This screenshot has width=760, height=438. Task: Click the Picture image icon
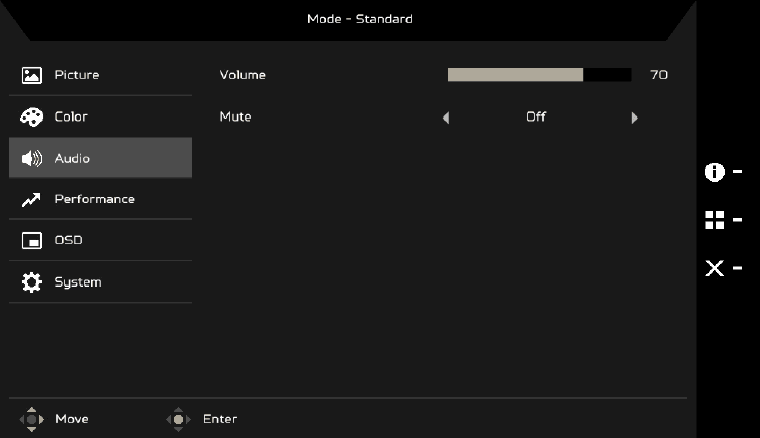click(32, 75)
